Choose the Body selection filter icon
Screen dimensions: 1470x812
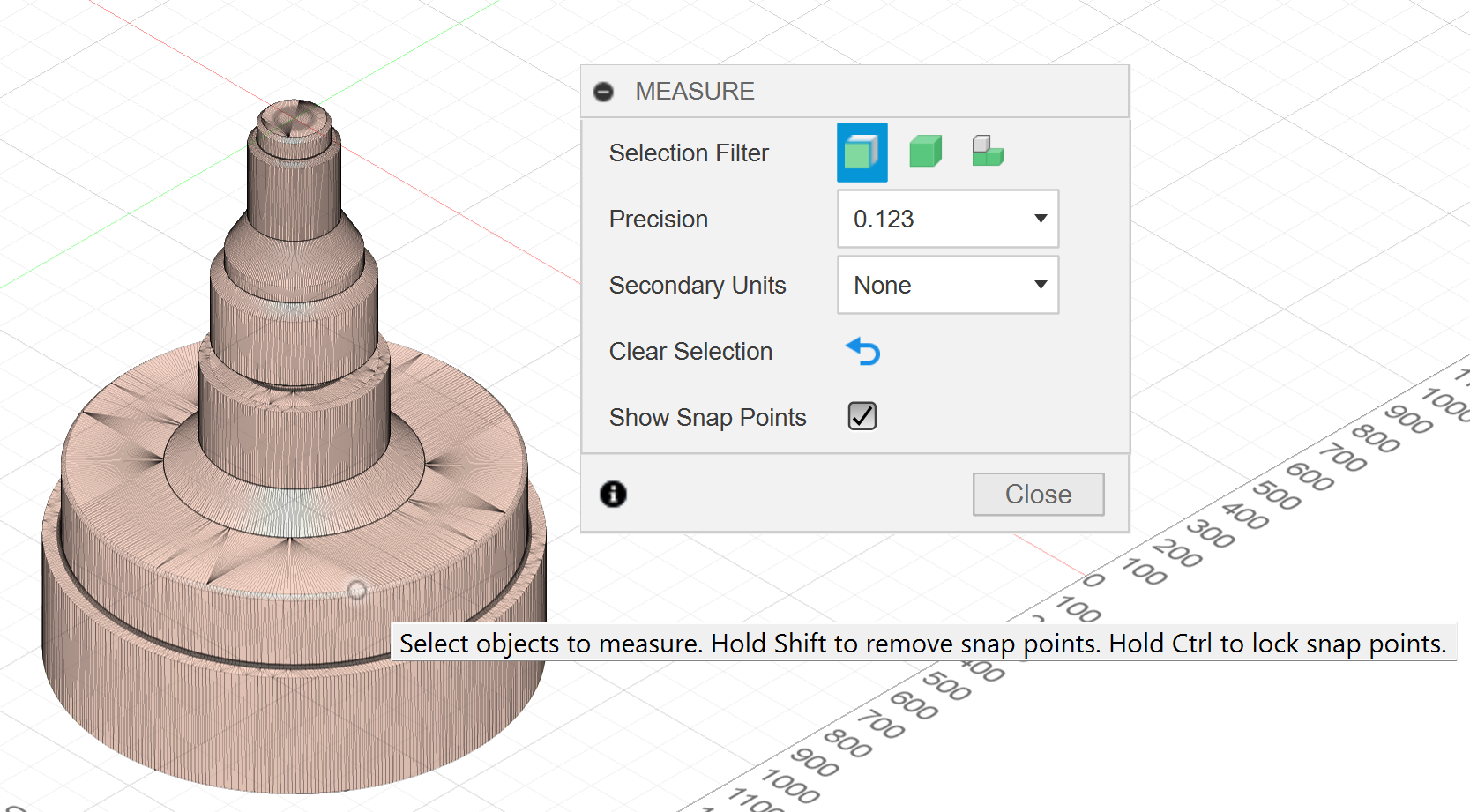(925, 152)
